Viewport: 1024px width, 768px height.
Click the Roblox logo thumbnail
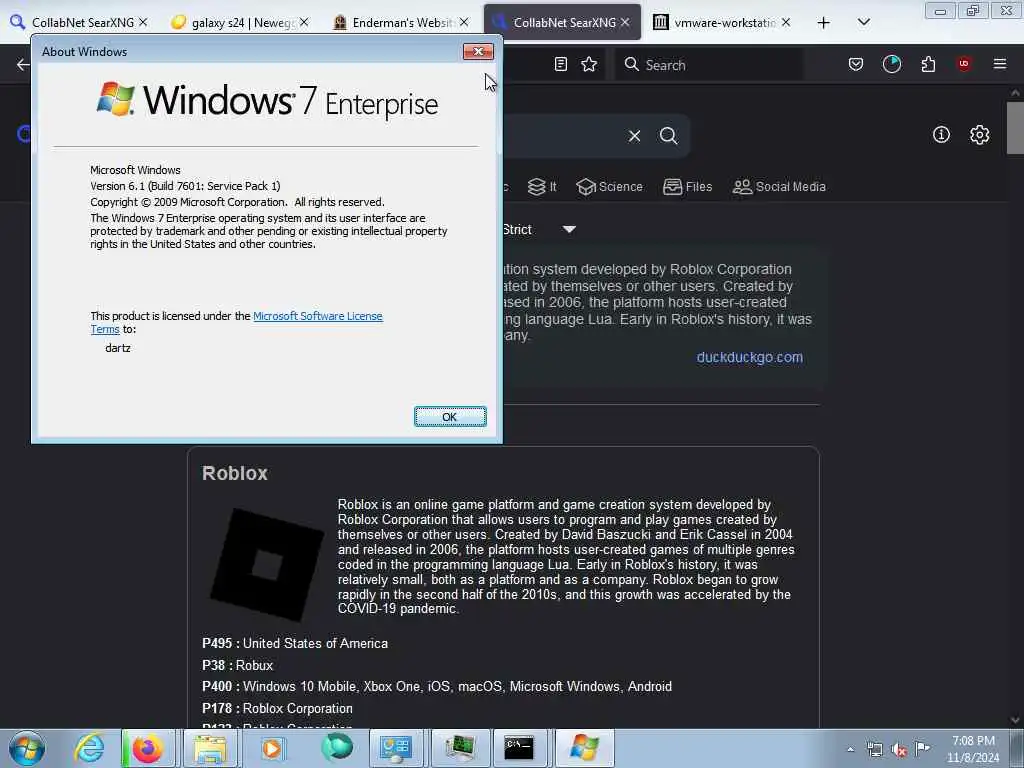266,564
